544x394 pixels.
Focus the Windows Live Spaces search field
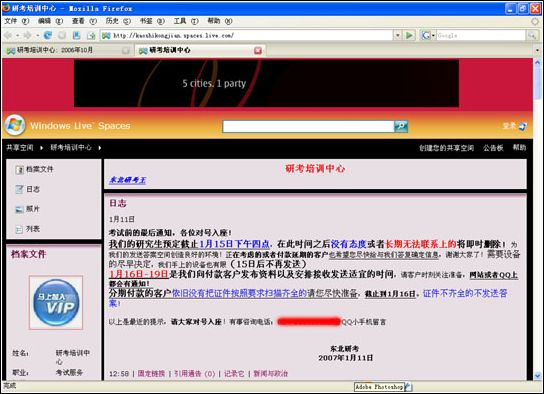click(x=308, y=126)
